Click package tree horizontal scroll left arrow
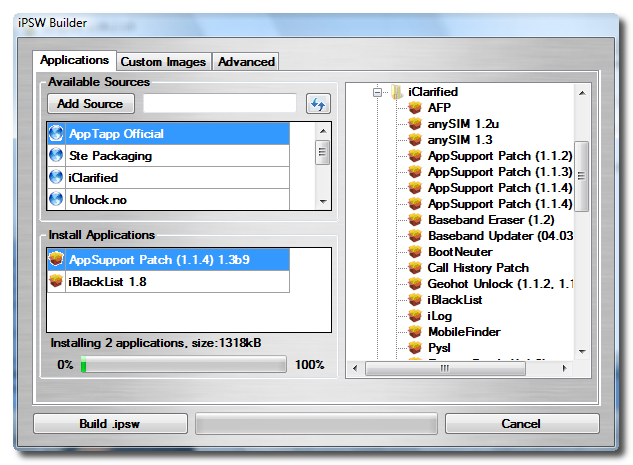This screenshot has height=465, width=633. tap(355, 368)
